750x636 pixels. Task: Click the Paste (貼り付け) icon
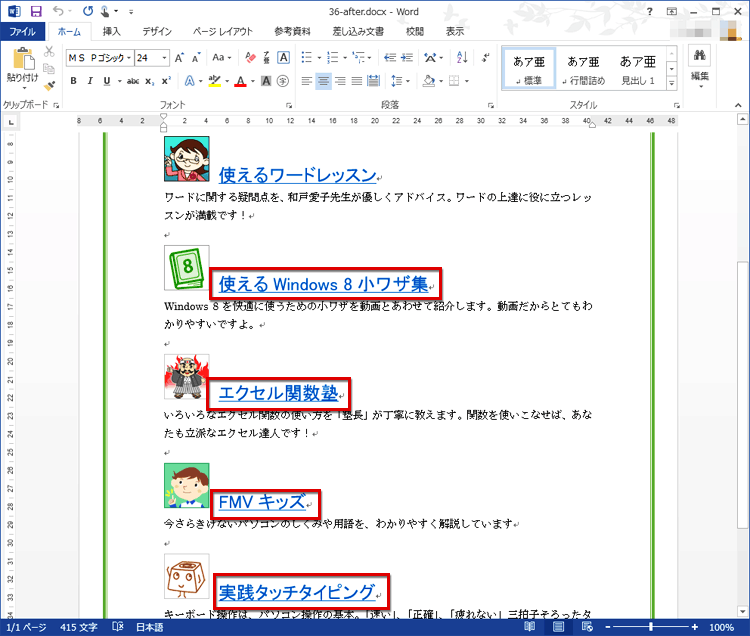pyautogui.click(x=22, y=59)
